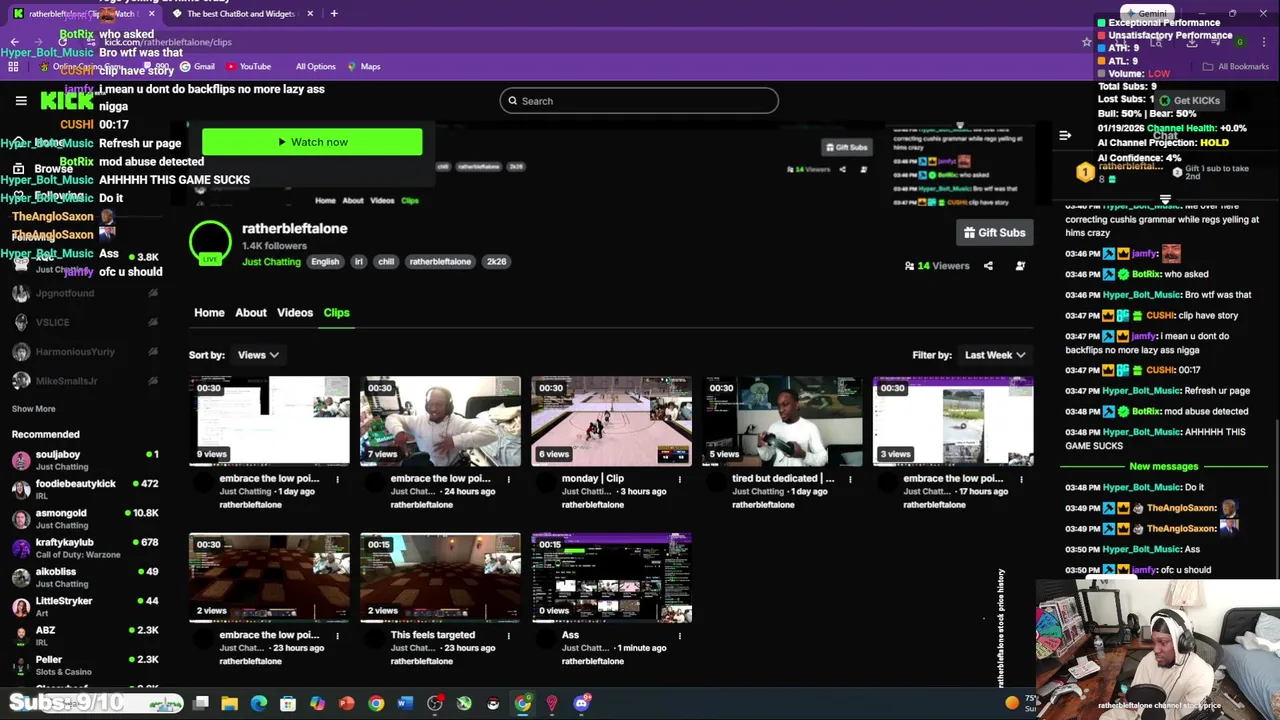The height and width of the screenshot is (720, 1280).
Task: Open the monday | Clip thumbnail
Action: coord(611,421)
